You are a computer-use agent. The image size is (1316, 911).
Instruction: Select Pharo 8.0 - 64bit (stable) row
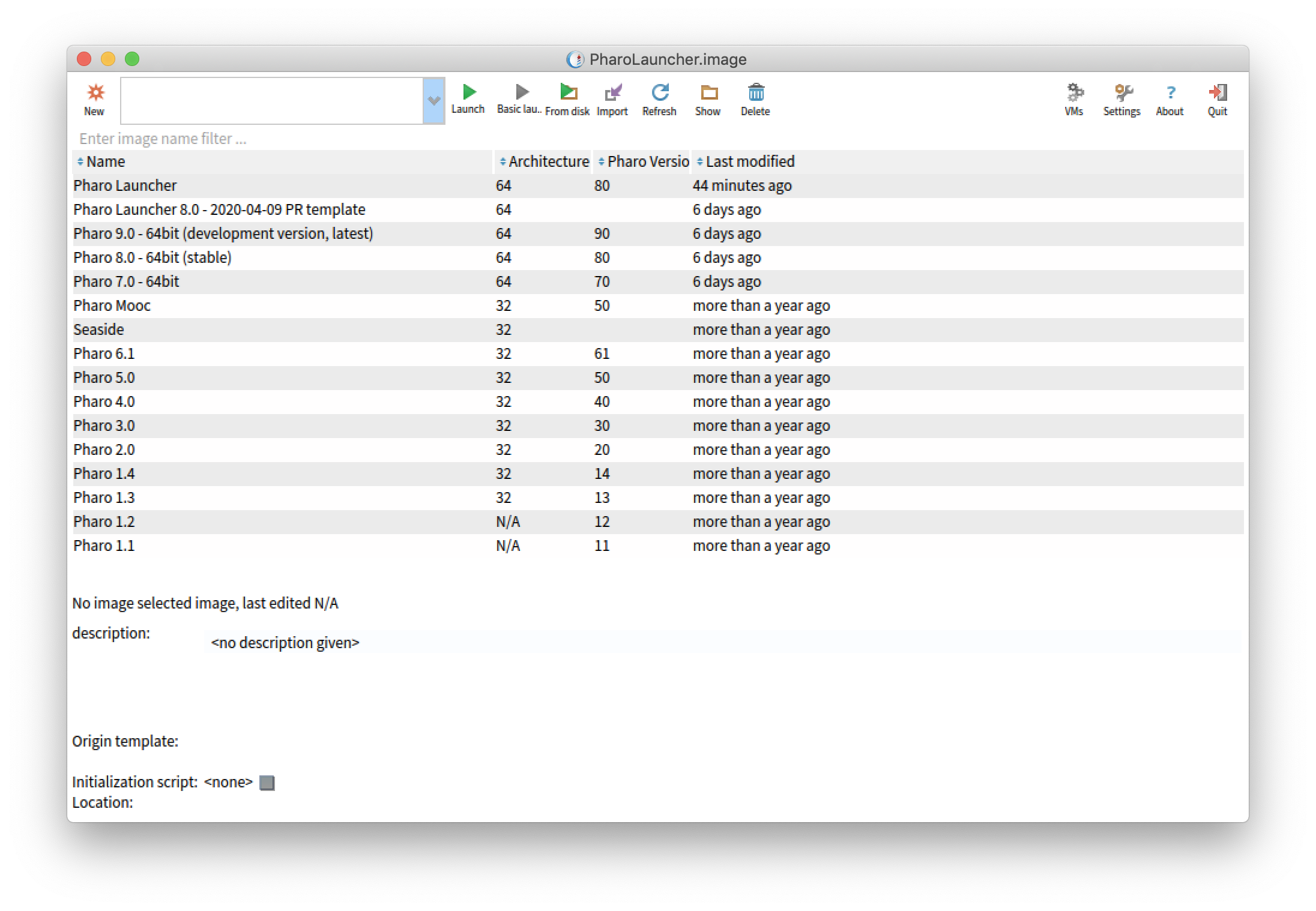(658, 257)
